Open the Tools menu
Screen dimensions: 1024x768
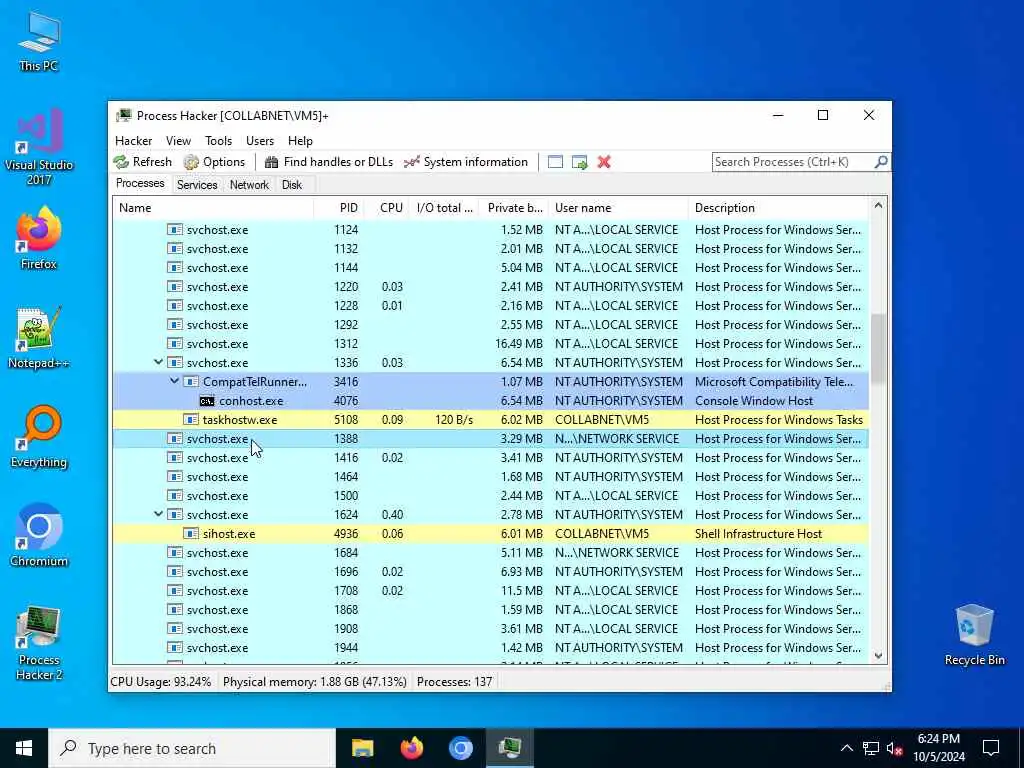(218, 141)
